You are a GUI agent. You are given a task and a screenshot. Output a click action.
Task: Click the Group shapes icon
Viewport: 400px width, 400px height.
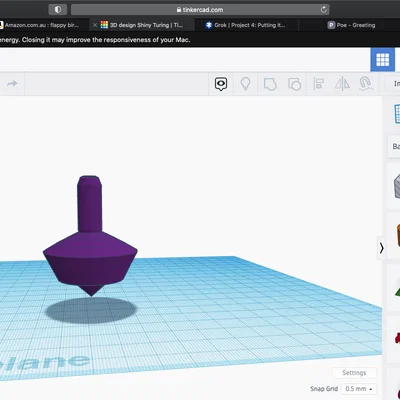pyautogui.click(x=270, y=84)
